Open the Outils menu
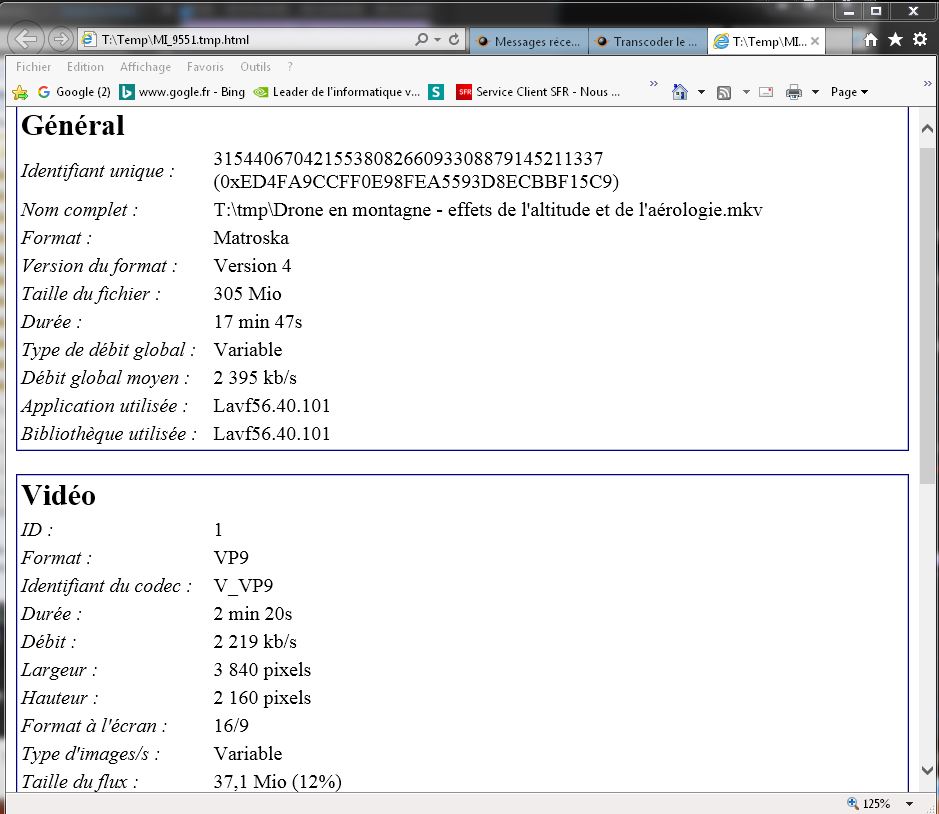The height and width of the screenshot is (814, 939). click(x=255, y=67)
